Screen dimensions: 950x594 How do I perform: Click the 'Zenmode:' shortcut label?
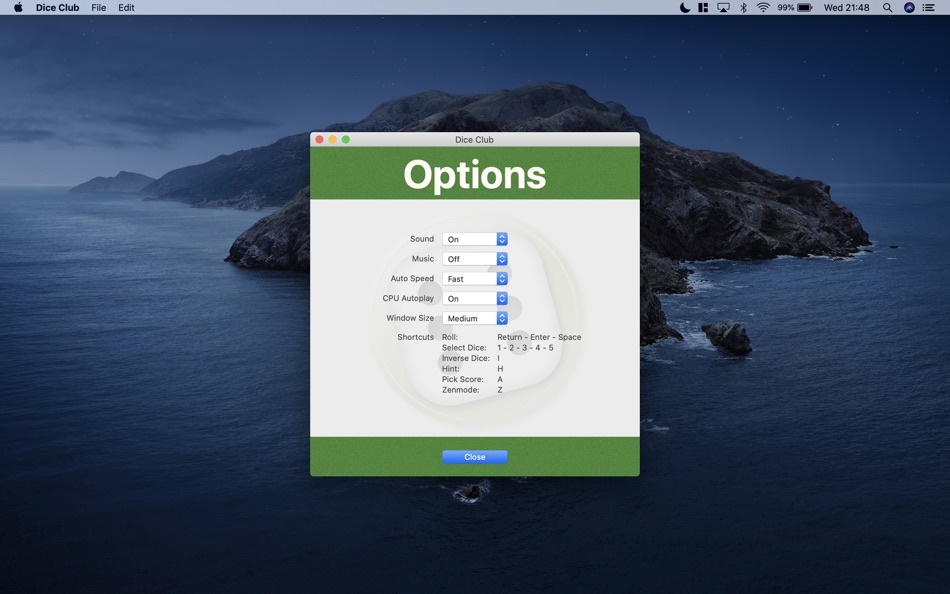point(460,390)
